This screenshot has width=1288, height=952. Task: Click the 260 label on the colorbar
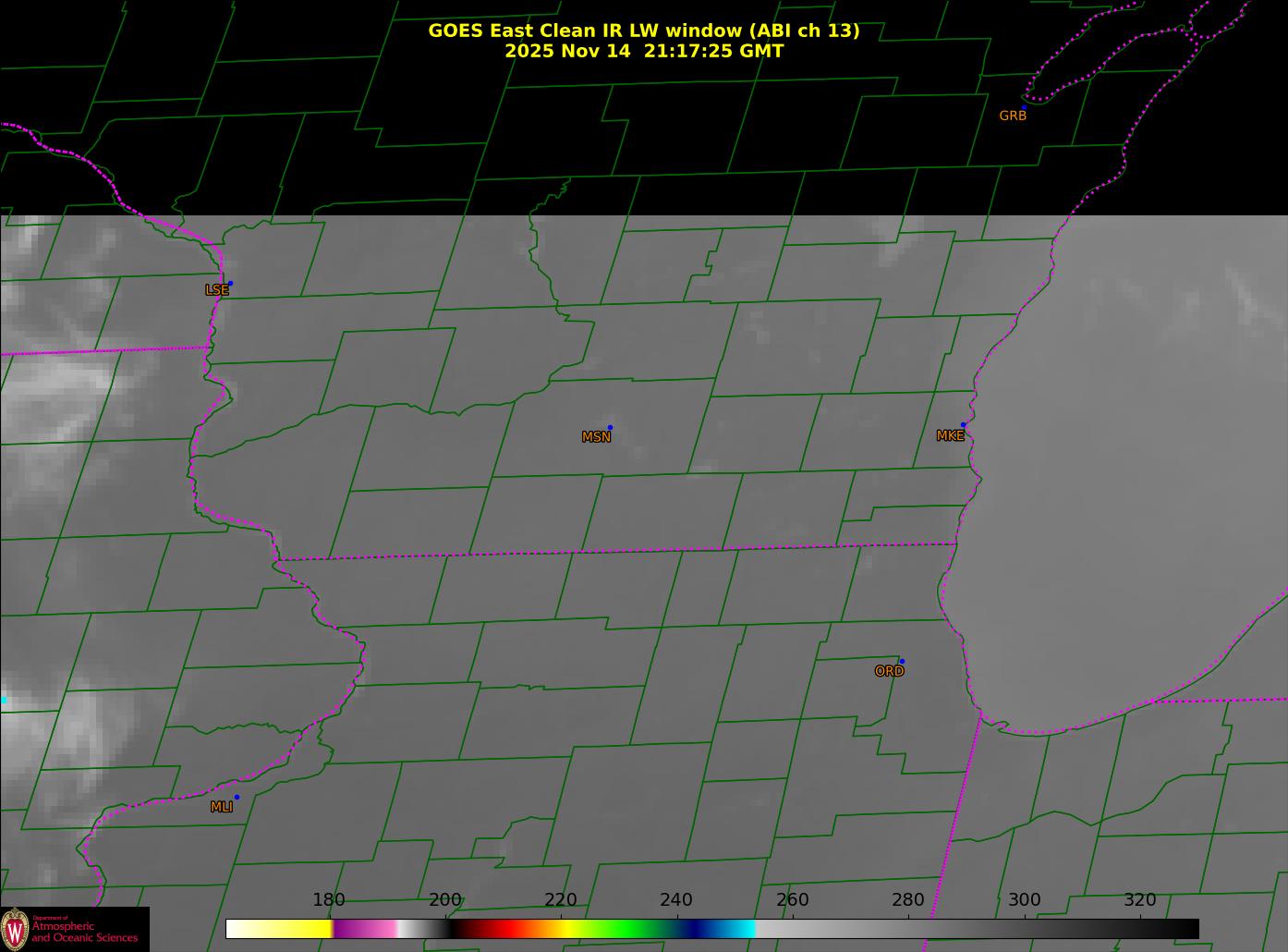792,900
